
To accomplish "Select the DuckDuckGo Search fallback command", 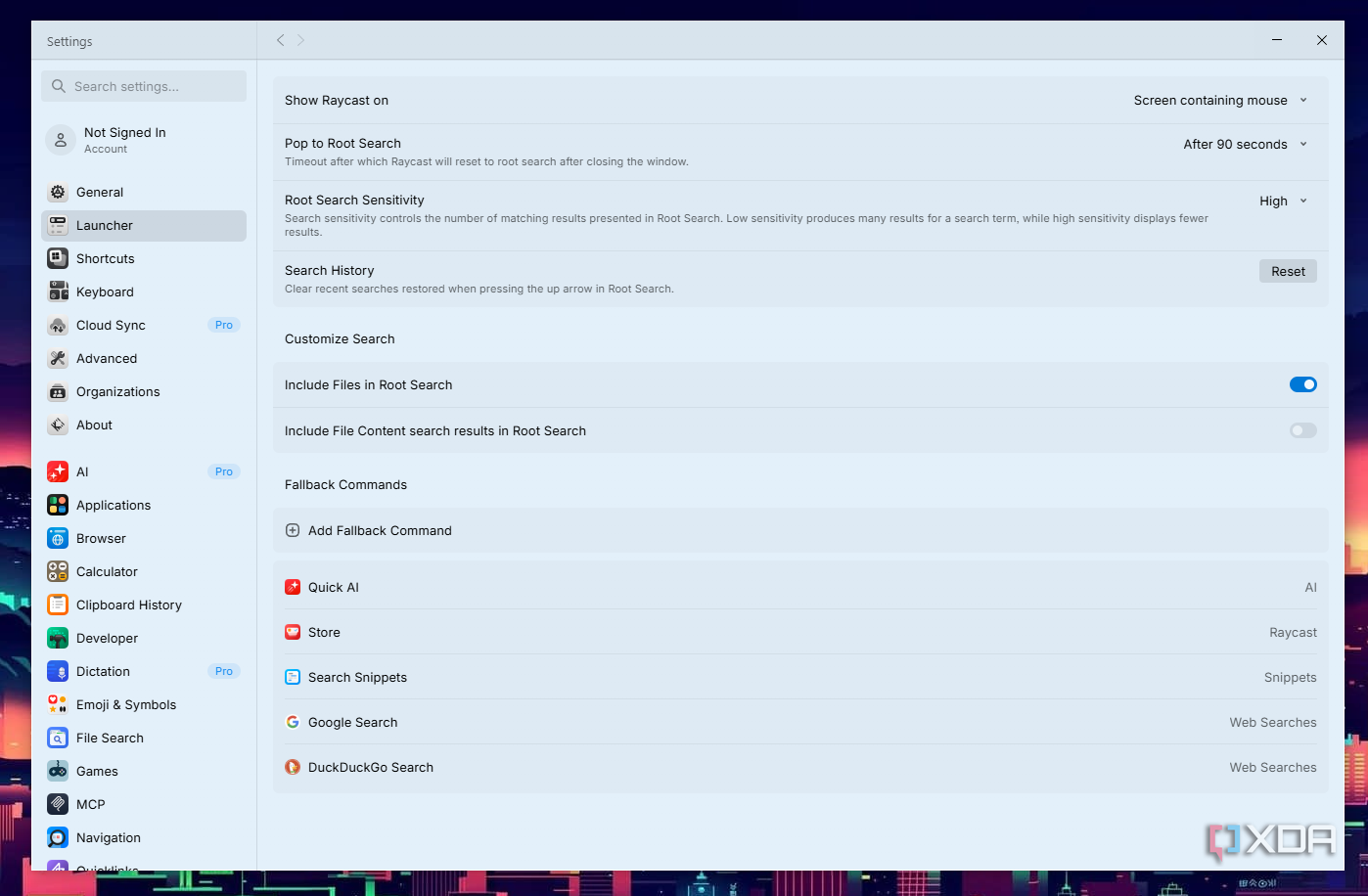I will [x=800, y=768].
